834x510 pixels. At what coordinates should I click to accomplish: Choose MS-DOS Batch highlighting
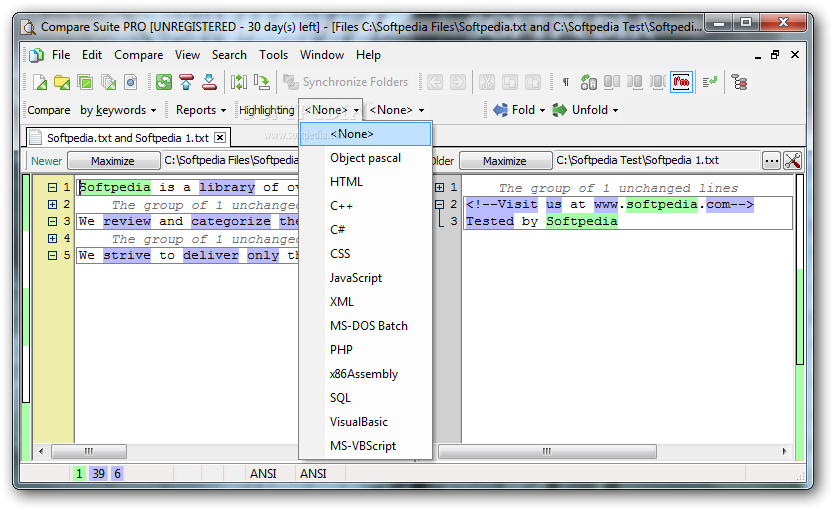[x=365, y=325]
